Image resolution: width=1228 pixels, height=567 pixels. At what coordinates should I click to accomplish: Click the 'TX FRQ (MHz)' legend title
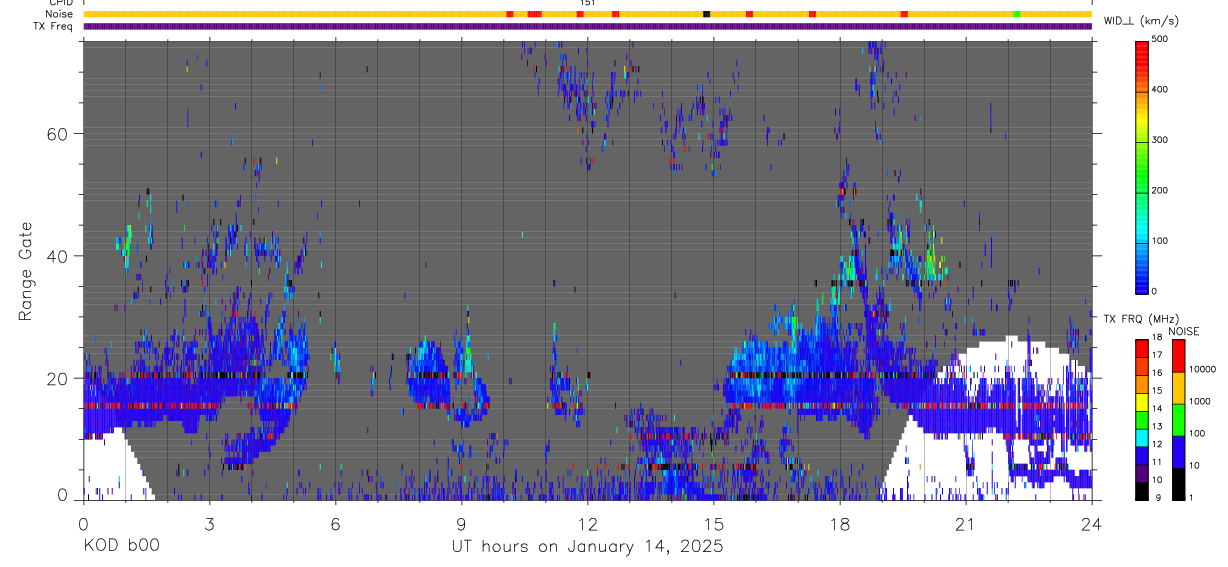[1141, 319]
